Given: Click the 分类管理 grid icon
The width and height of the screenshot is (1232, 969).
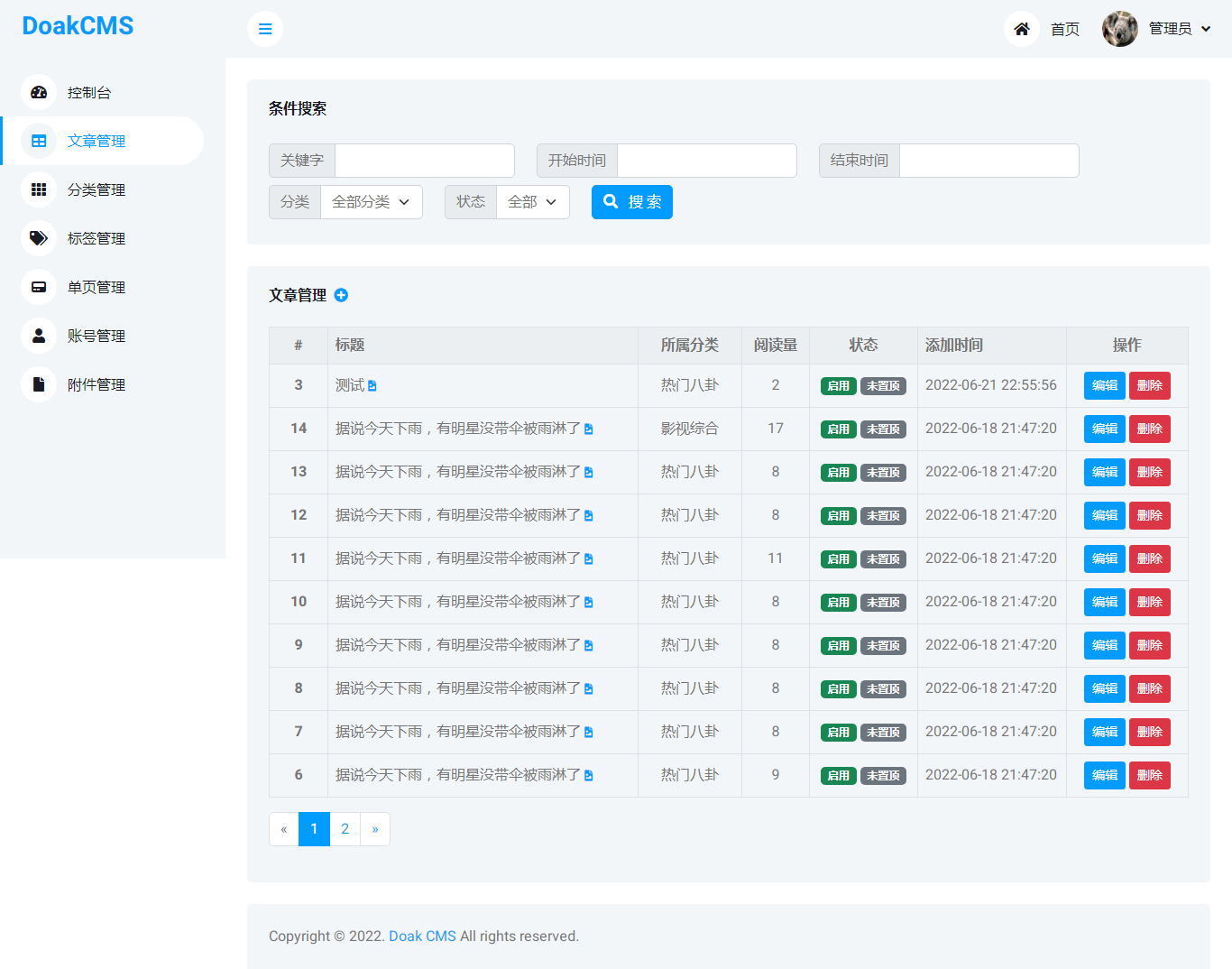Looking at the screenshot, I should pyautogui.click(x=39, y=189).
